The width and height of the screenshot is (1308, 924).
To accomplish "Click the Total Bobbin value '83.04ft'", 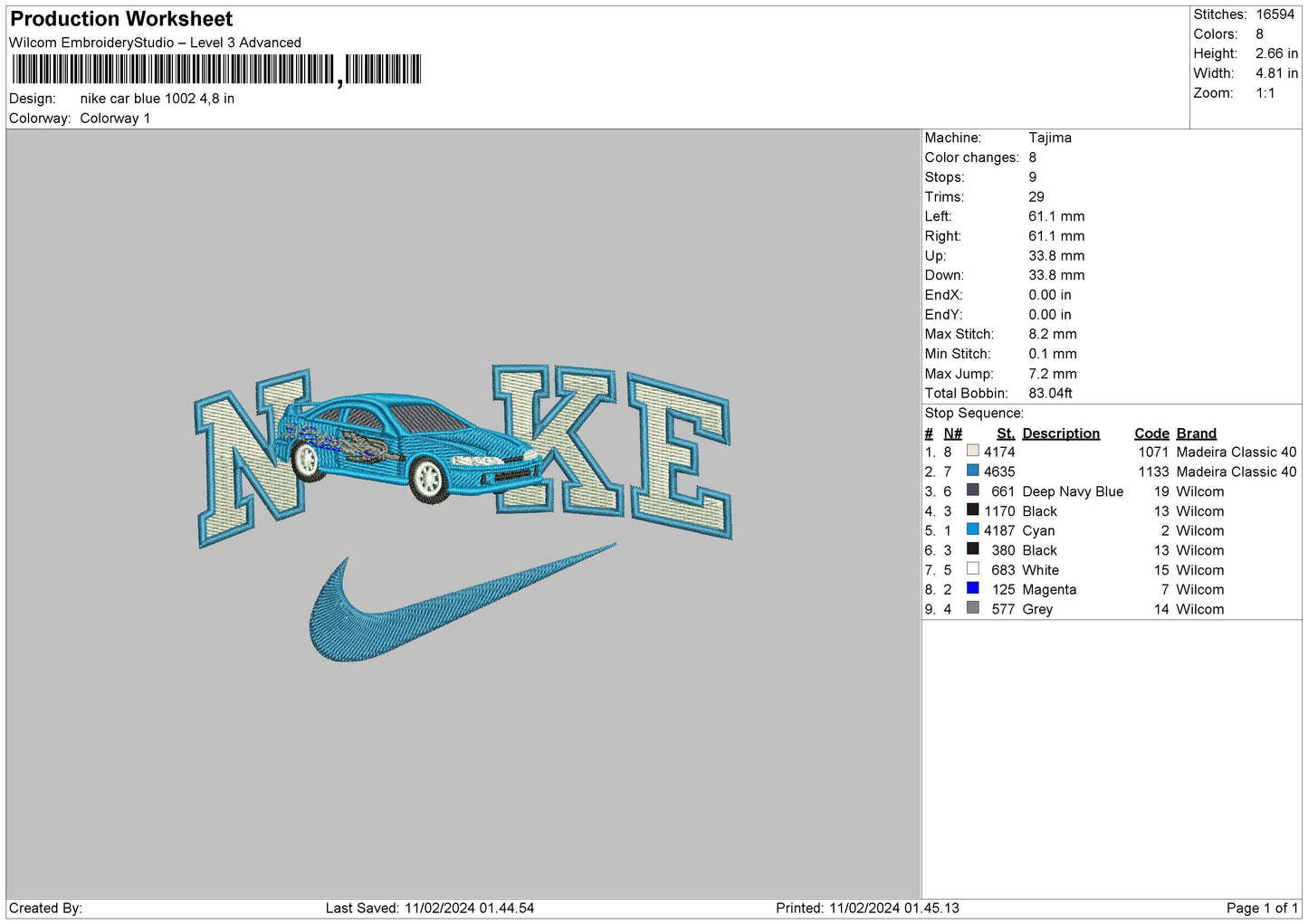I will coord(1050,393).
